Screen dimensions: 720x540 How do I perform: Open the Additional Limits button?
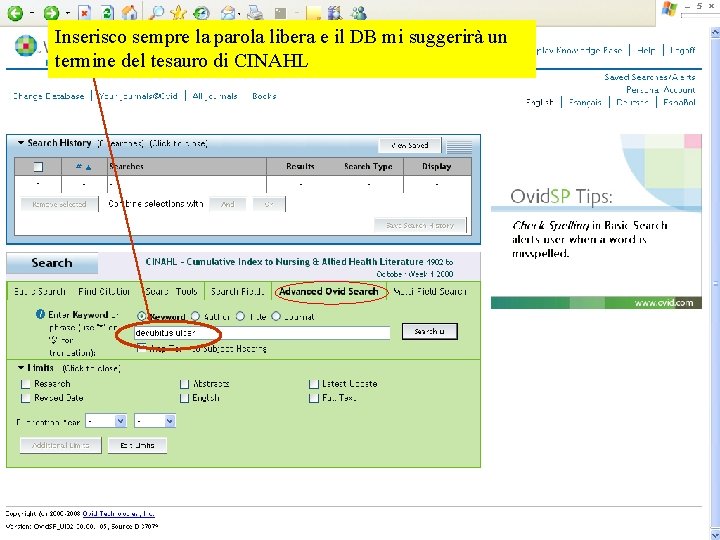(61, 445)
